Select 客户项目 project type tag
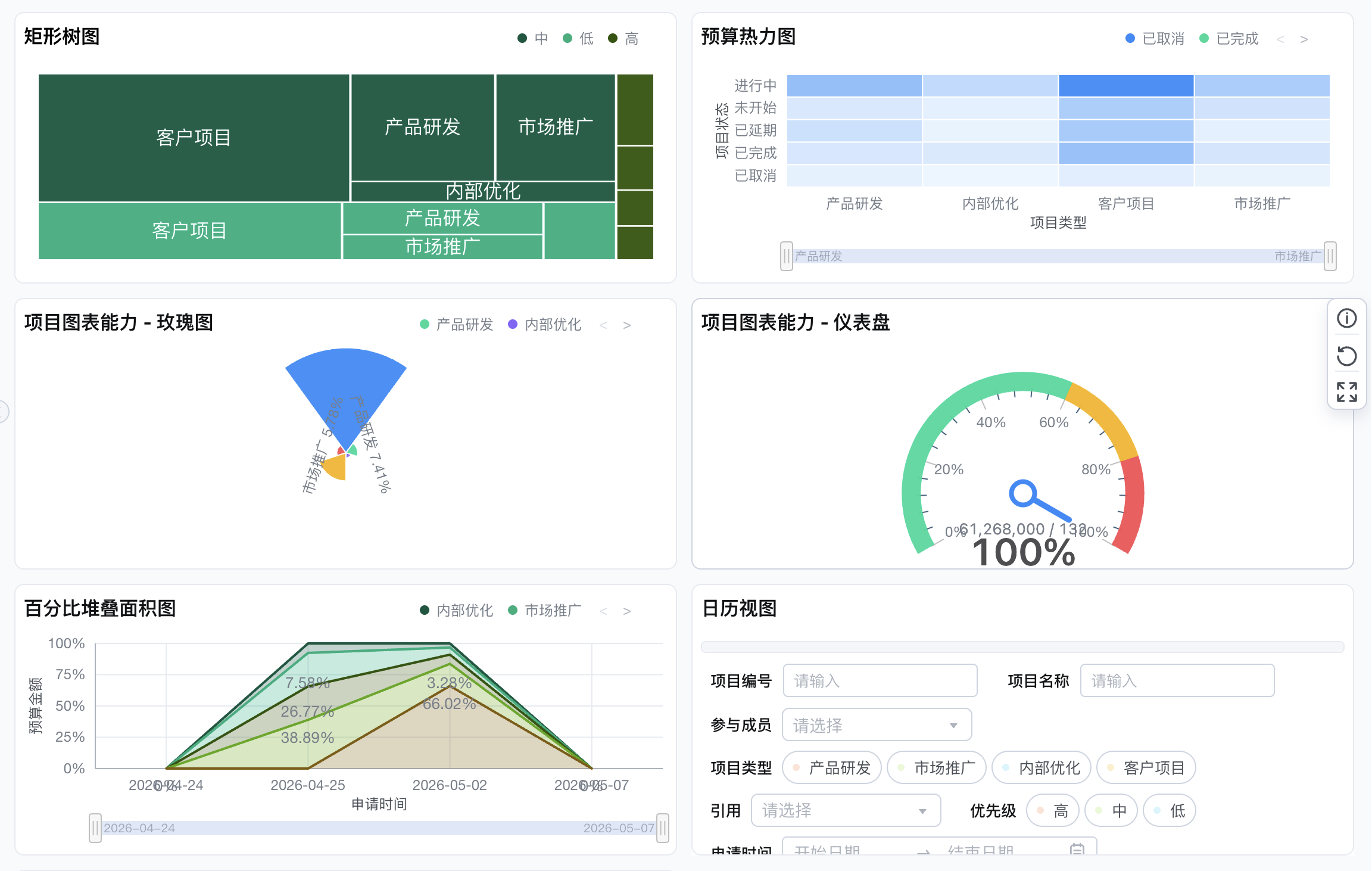The width and height of the screenshot is (1372, 871). pyautogui.click(x=1146, y=768)
